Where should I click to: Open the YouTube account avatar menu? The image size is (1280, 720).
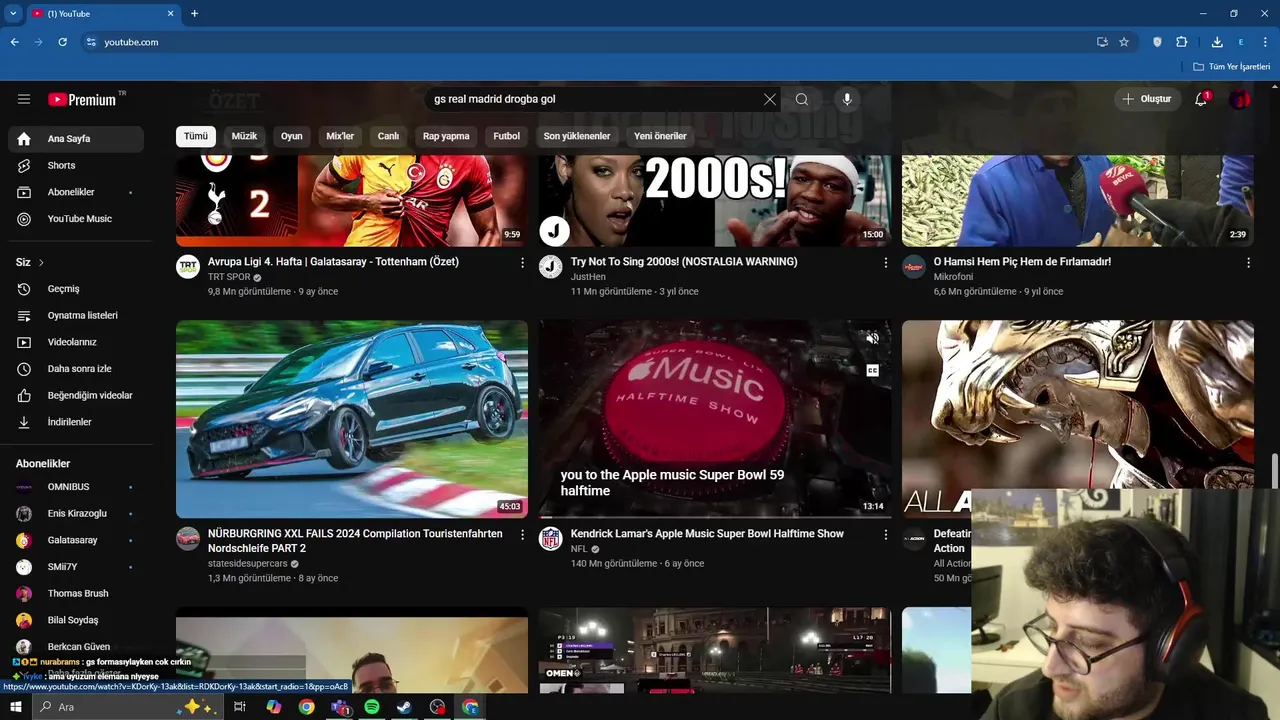click(x=1240, y=99)
